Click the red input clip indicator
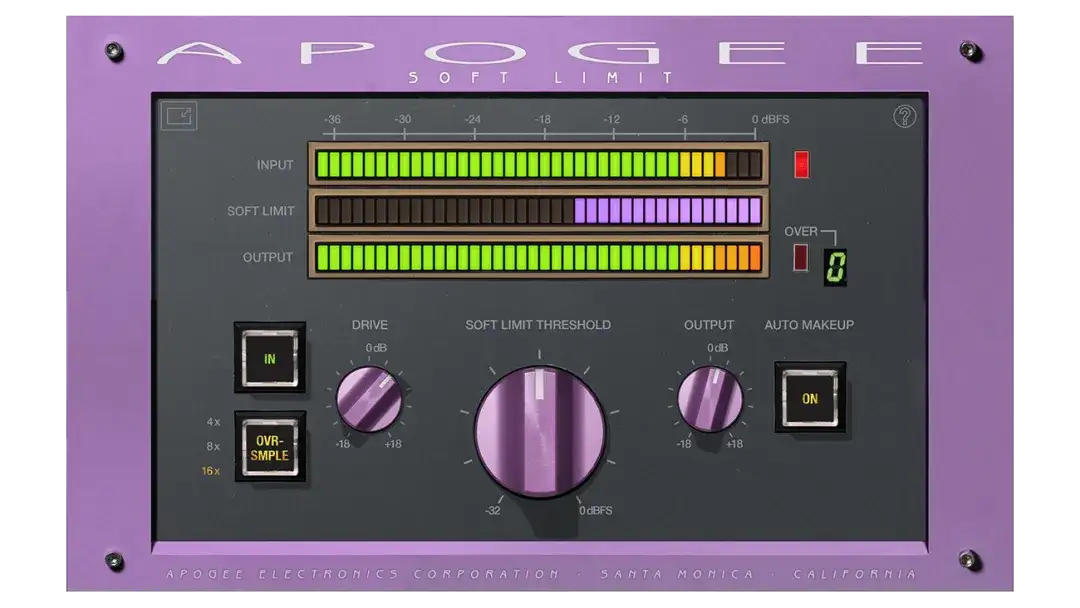 801,165
